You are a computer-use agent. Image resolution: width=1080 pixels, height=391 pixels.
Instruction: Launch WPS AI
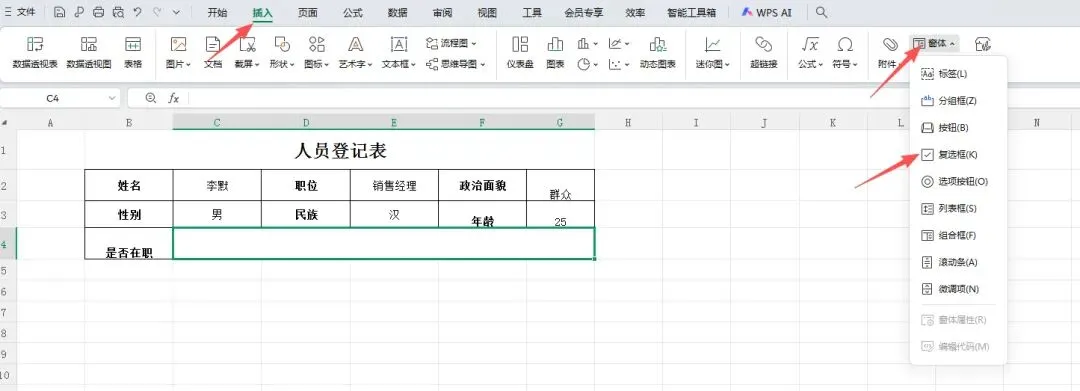(x=767, y=12)
